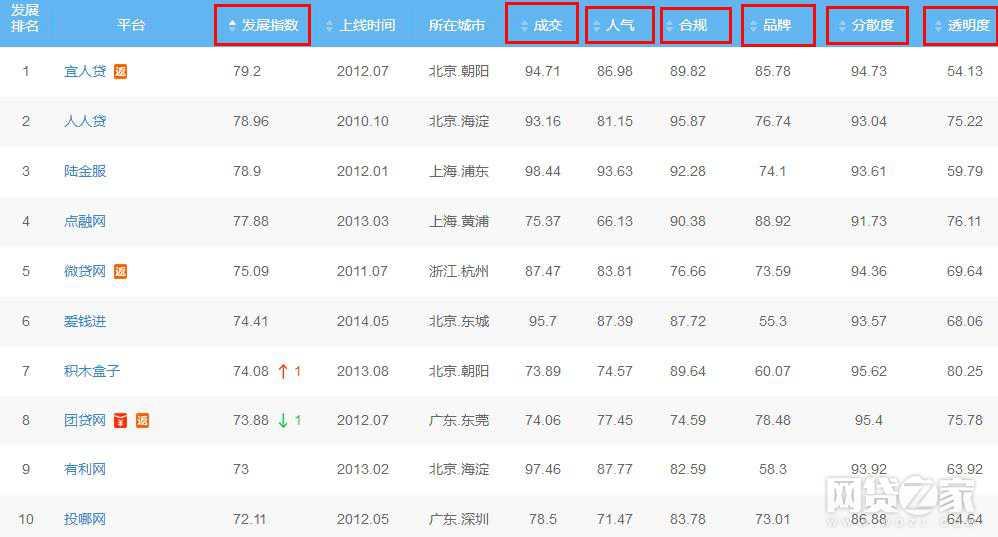
Task: Click the 成交 score 98.44
Action: [542, 171]
